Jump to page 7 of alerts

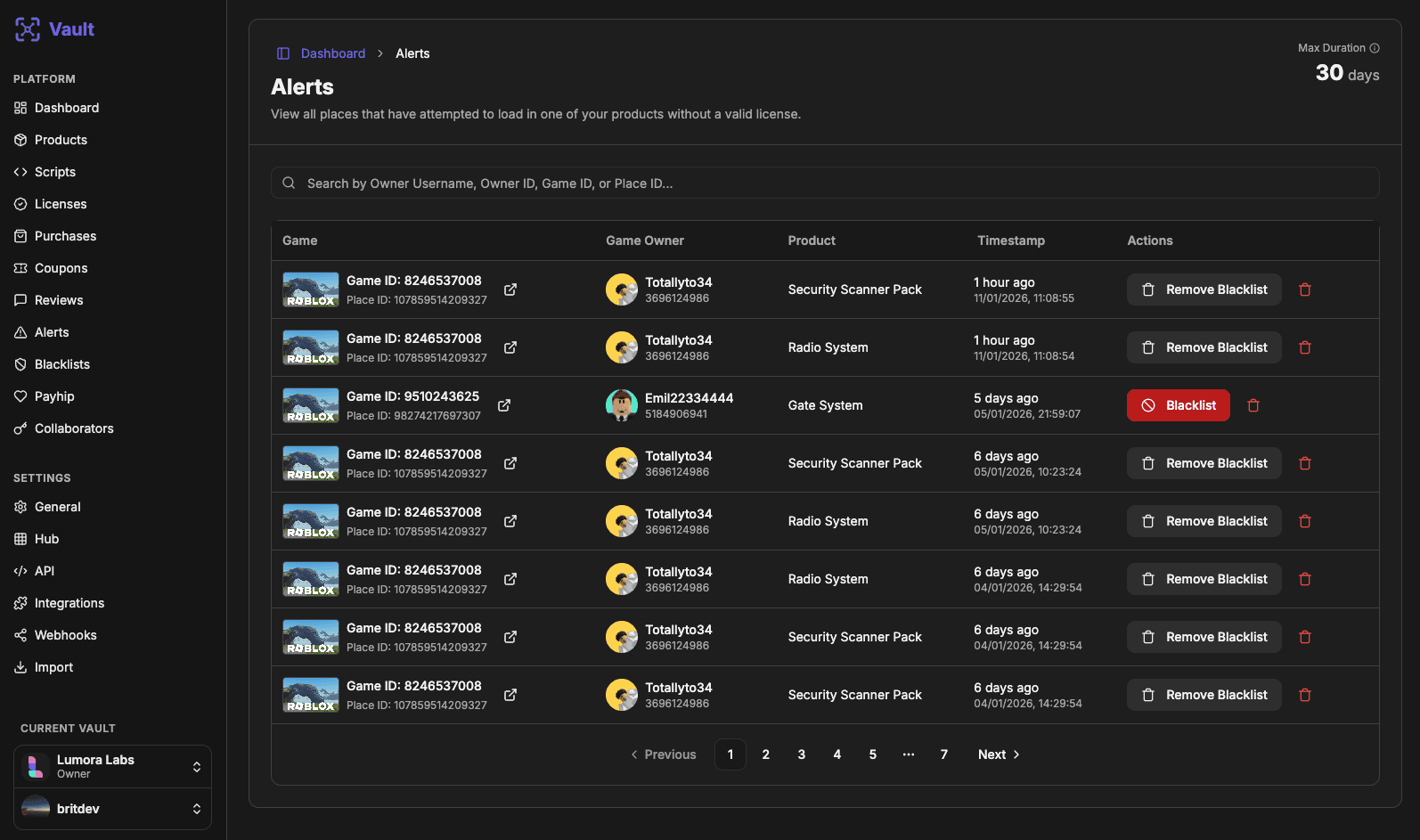pyautogui.click(x=944, y=754)
